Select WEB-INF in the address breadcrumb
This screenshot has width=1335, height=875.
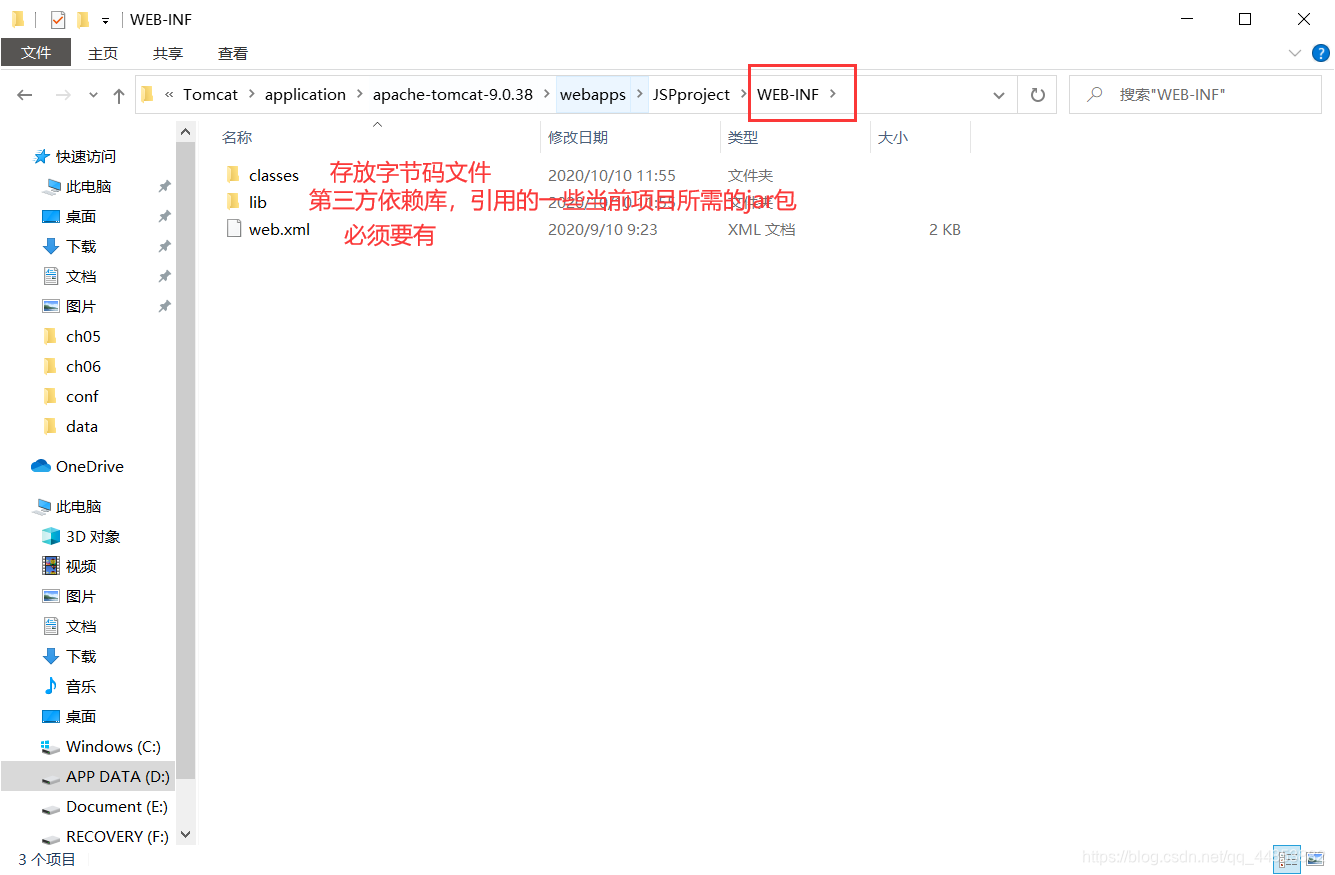coord(788,95)
